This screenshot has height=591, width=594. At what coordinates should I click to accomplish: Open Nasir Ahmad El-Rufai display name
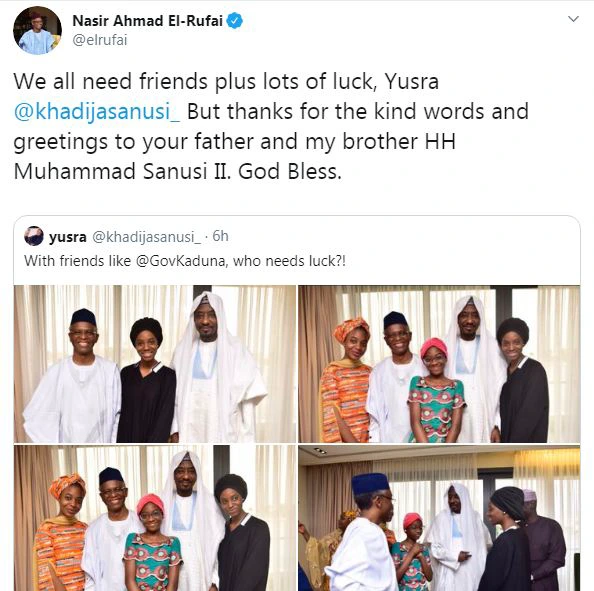[x=147, y=21]
